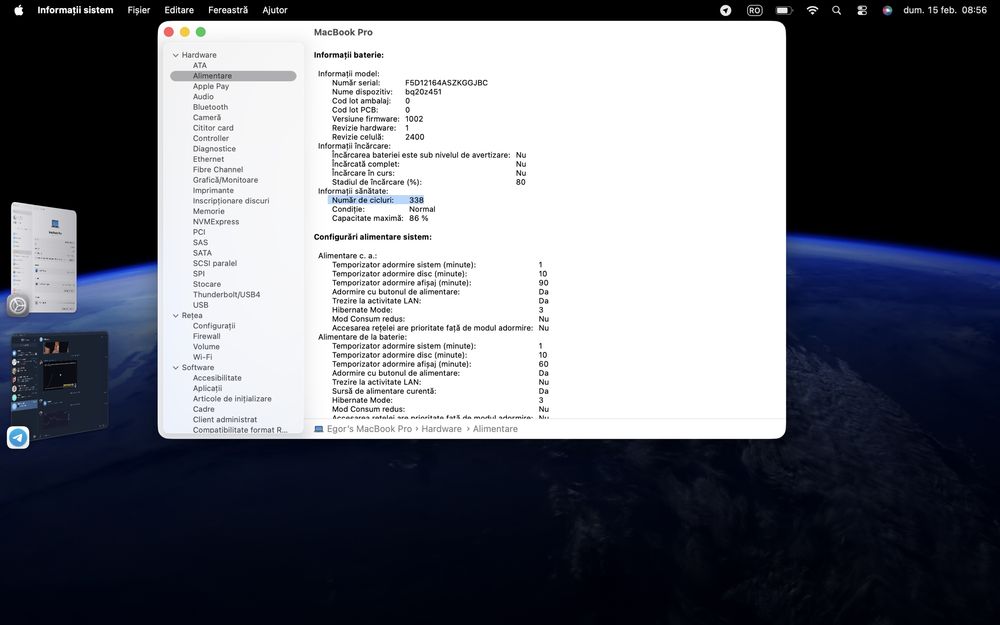The width and height of the screenshot is (1000, 625).
Task: Click Egor's MacBook Pro in path bar
Action: [369, 429]
